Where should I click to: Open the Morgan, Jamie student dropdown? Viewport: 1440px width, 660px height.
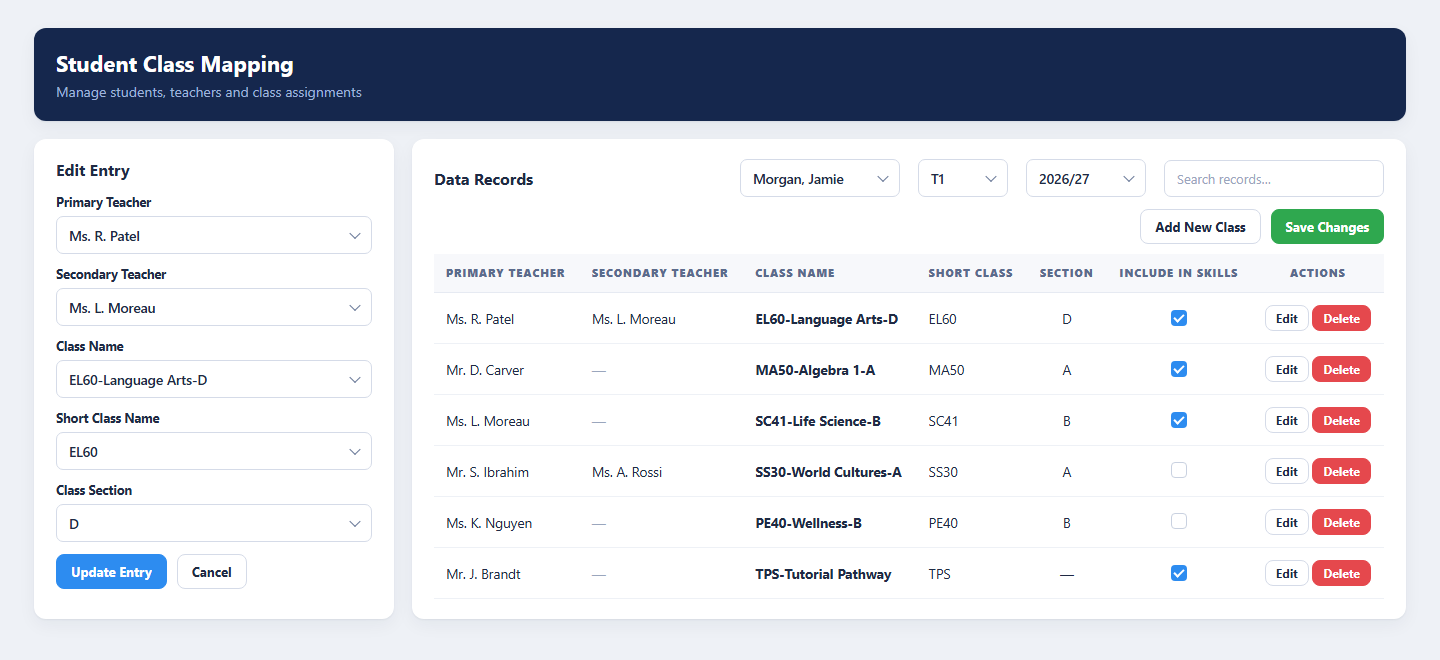click(x=820, y=179)
